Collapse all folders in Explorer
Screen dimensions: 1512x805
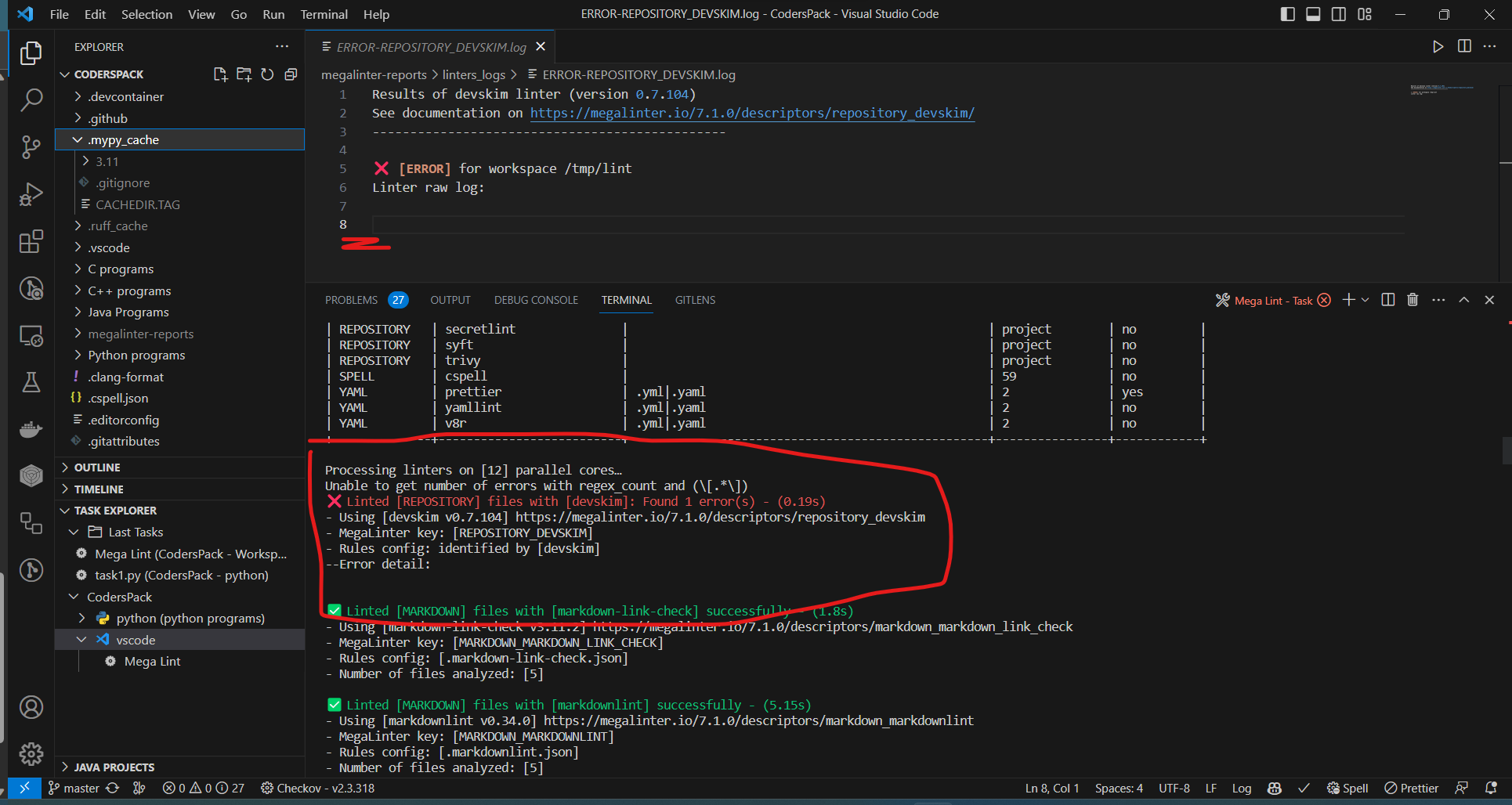[291, 74]
